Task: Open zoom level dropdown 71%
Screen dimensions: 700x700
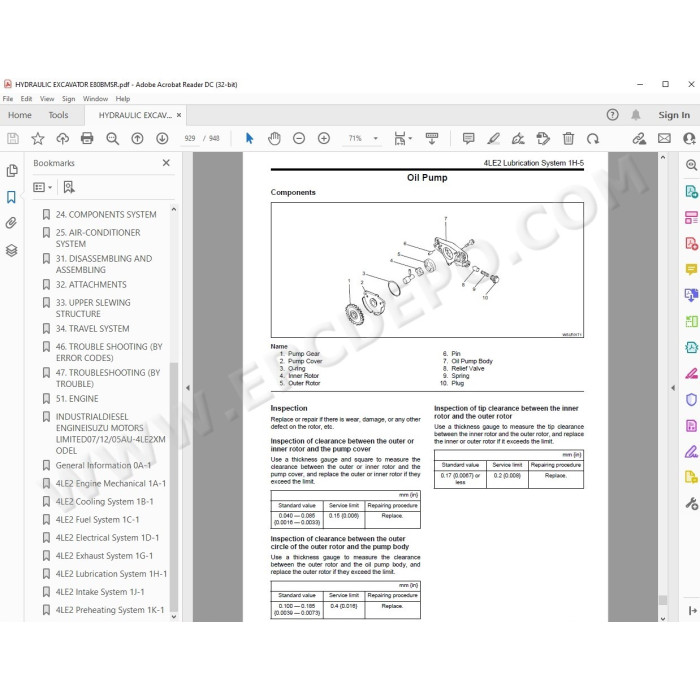Action: pyautogui.click(x=375, y=138)
